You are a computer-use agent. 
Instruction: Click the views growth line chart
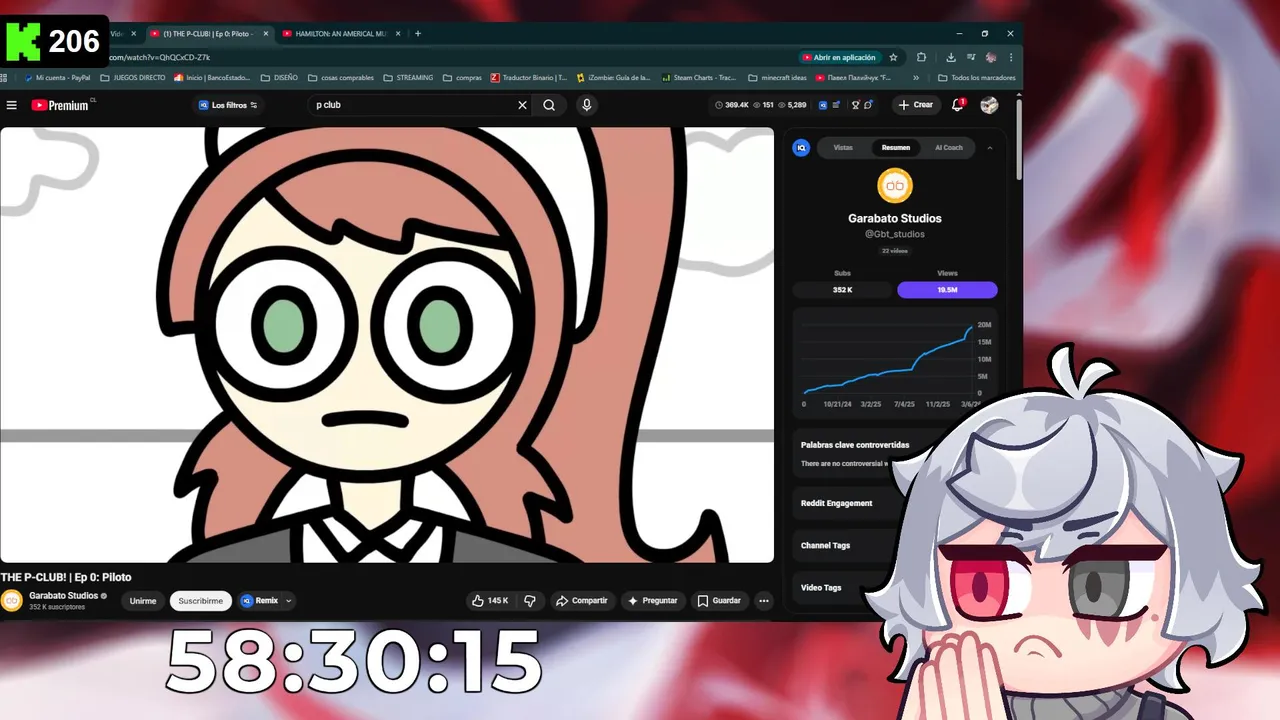click(895, 362)
